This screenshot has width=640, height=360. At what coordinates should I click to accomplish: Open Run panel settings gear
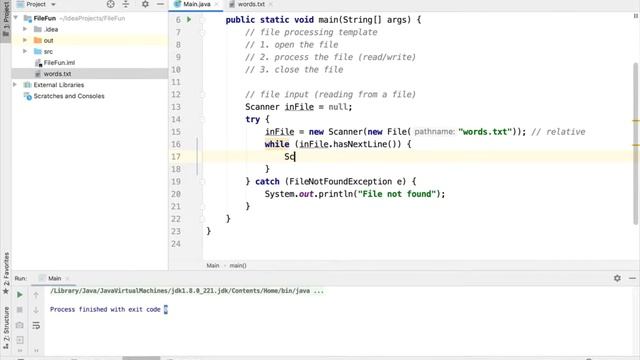(x=617, y=278)
